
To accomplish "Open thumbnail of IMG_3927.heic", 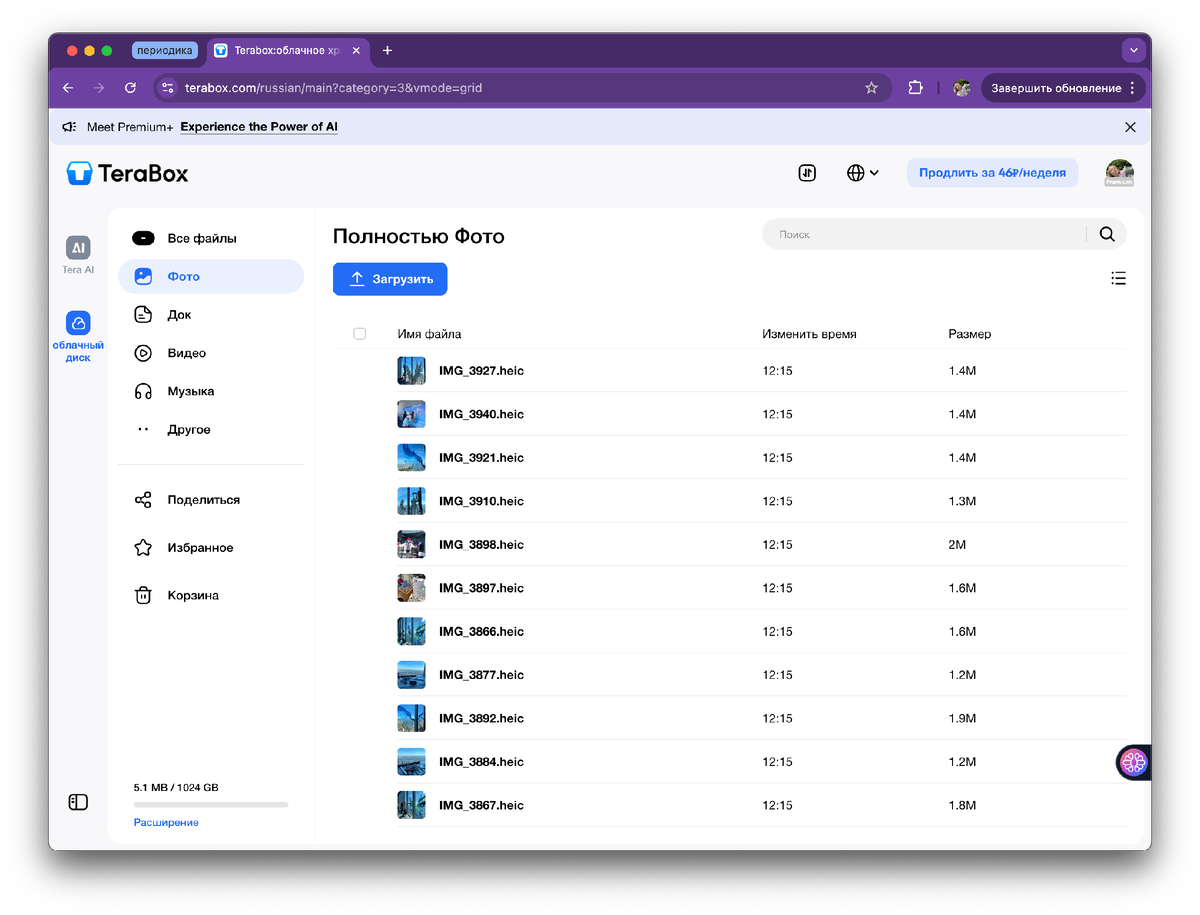I will pyautogui.click(x=411, y=371).
